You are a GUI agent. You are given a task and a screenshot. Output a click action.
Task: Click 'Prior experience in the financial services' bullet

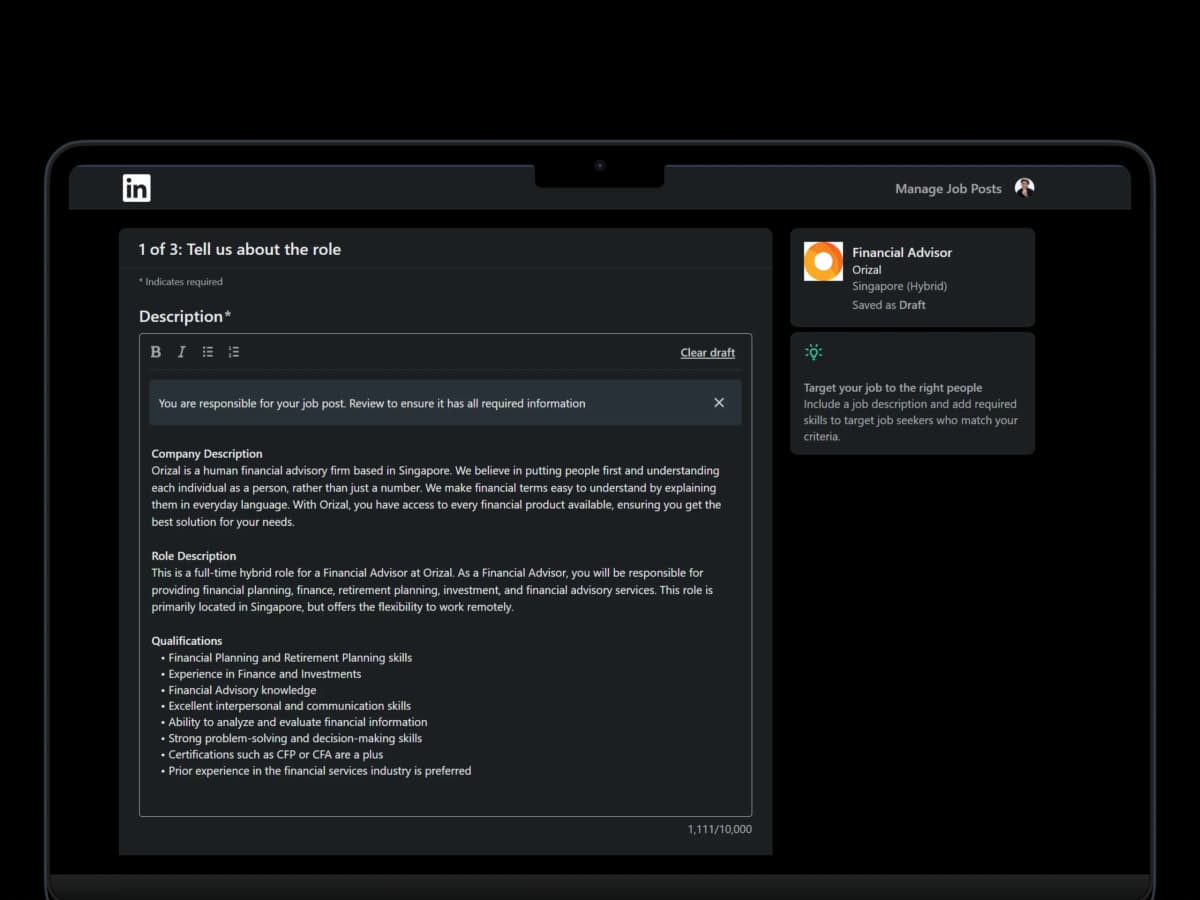(320, 771)
